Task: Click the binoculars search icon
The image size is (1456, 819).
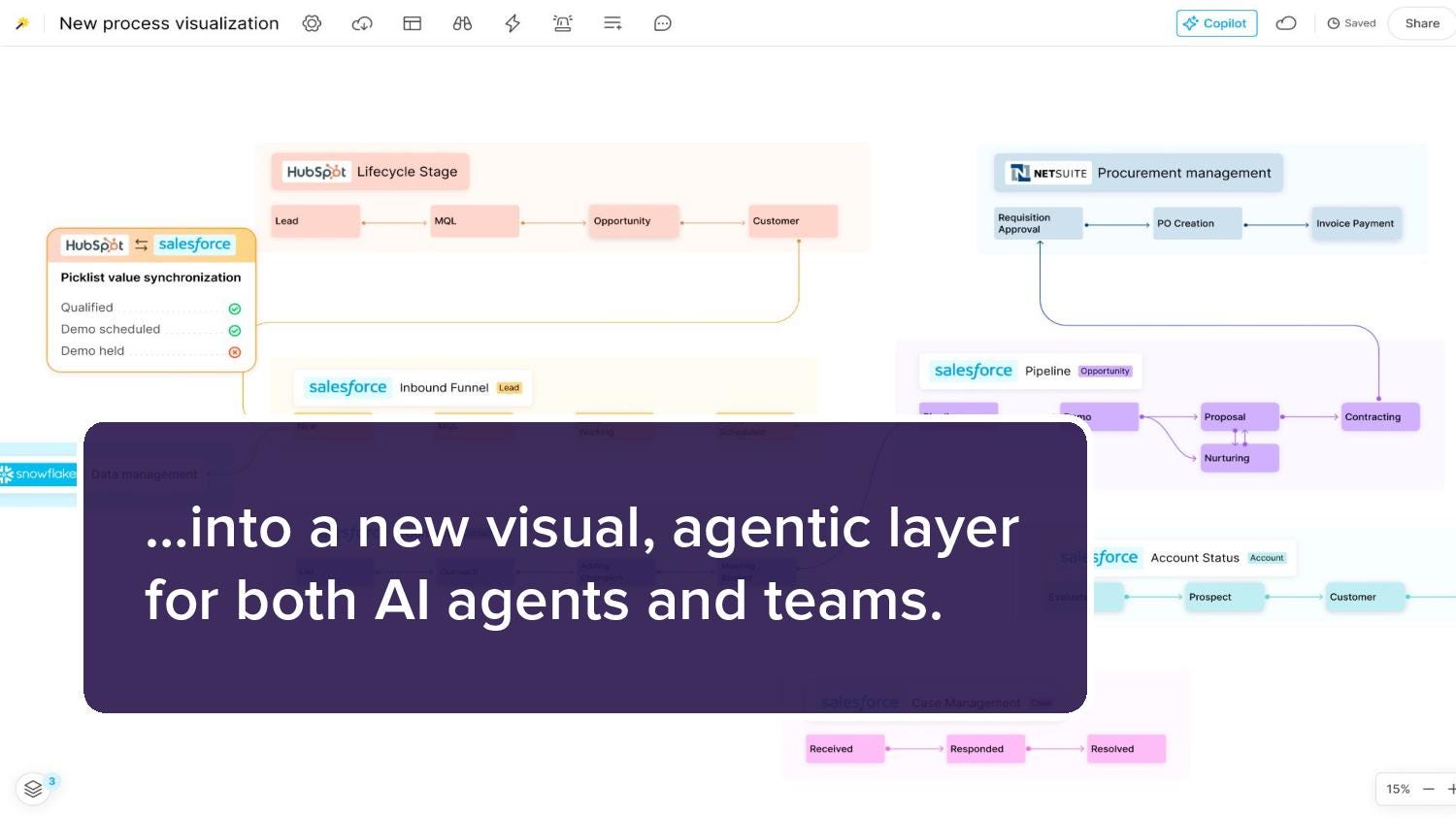Action: tap(462, 23)
